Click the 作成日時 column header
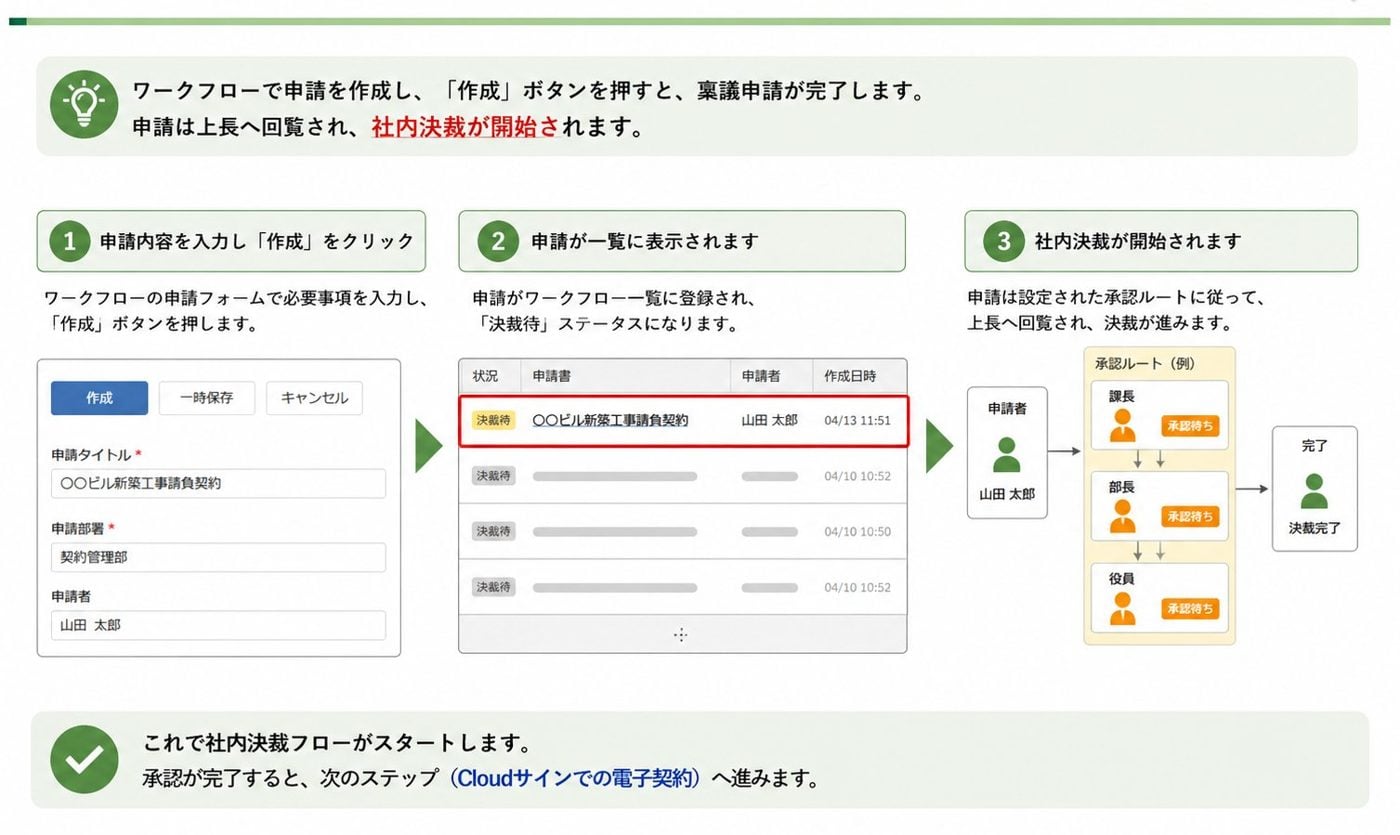This screenshot has width=1400, height=835. coord(850,377)
